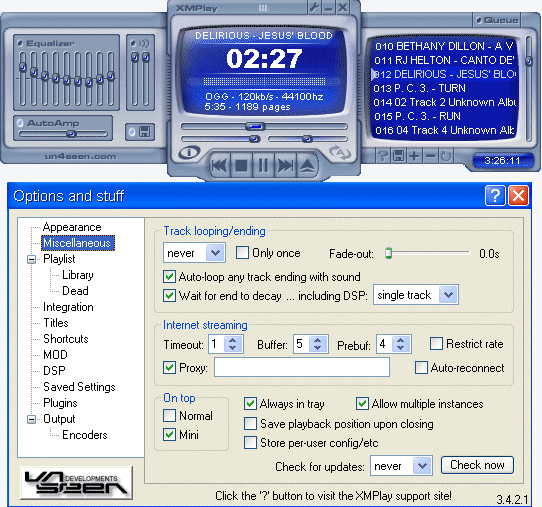Pause the current track
542x507 pixels.
tap(263, 166)
